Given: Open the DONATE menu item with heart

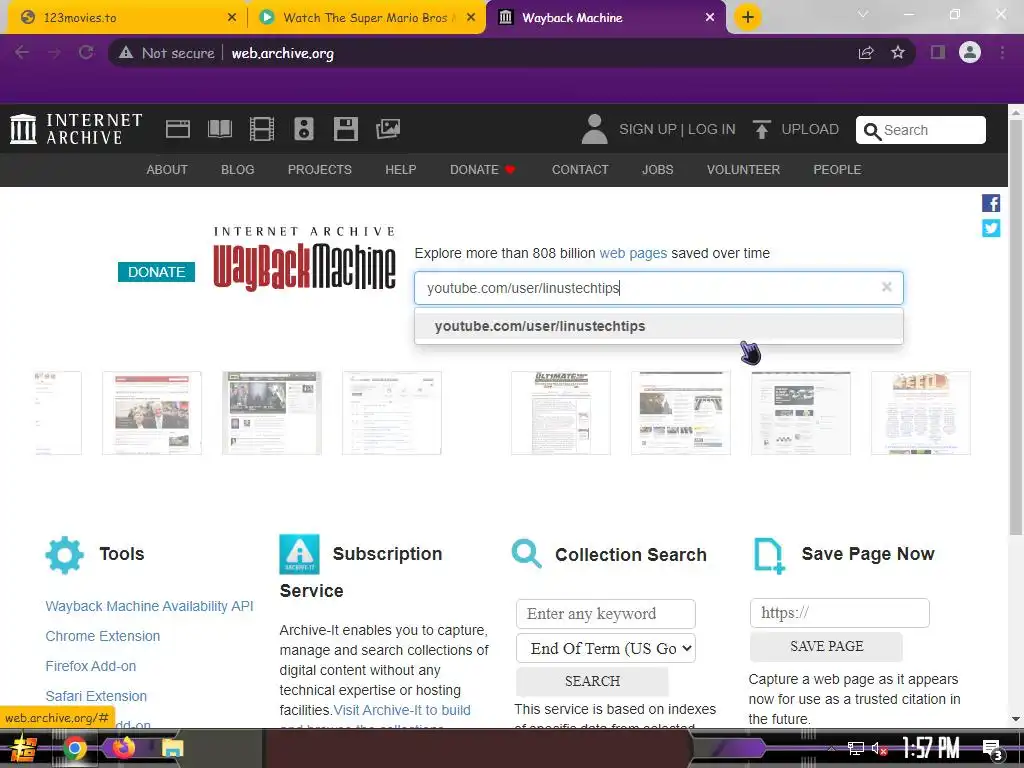Looking at the screenshot, I should tap(483, 170).
